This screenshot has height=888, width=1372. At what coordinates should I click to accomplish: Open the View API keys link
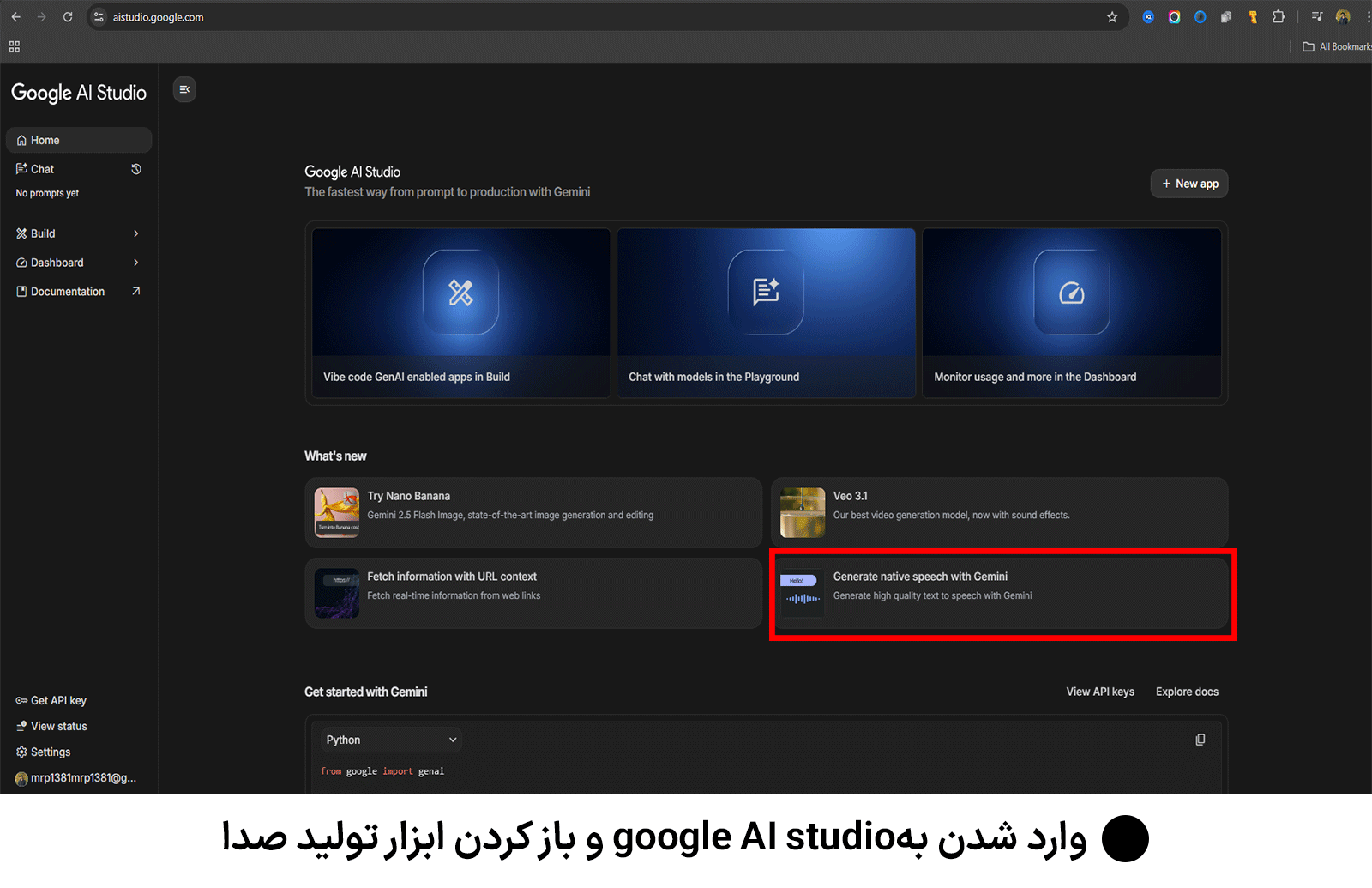[1099, 692]
